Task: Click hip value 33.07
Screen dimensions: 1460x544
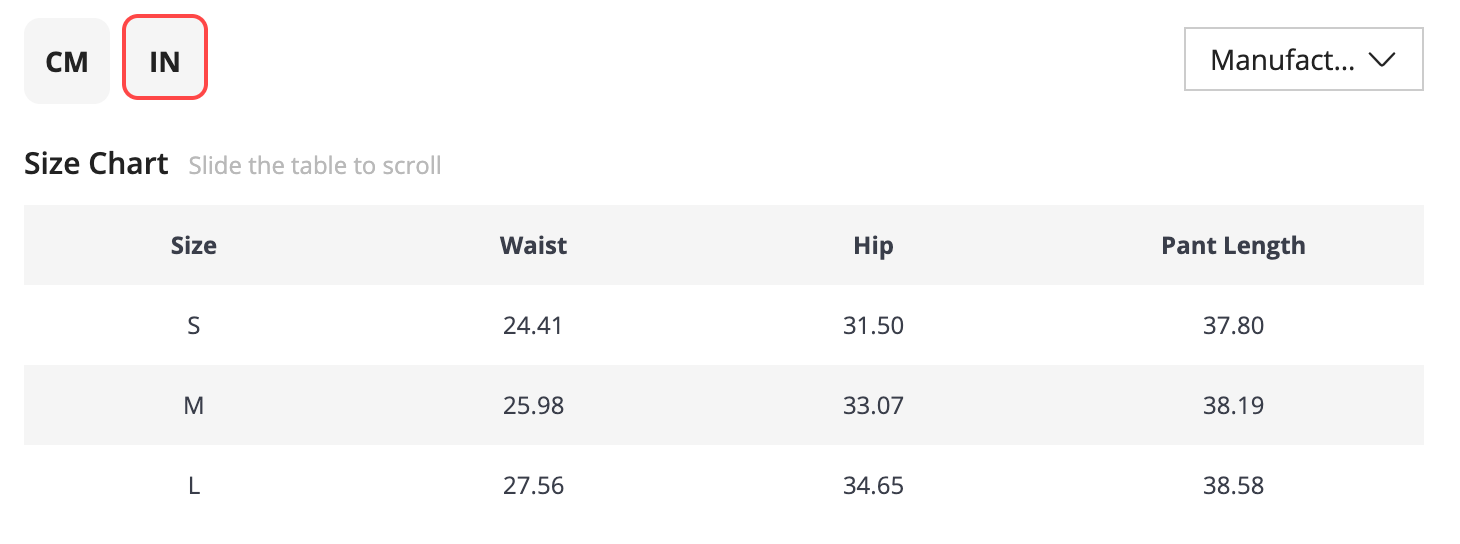Action: pos(874,405)
